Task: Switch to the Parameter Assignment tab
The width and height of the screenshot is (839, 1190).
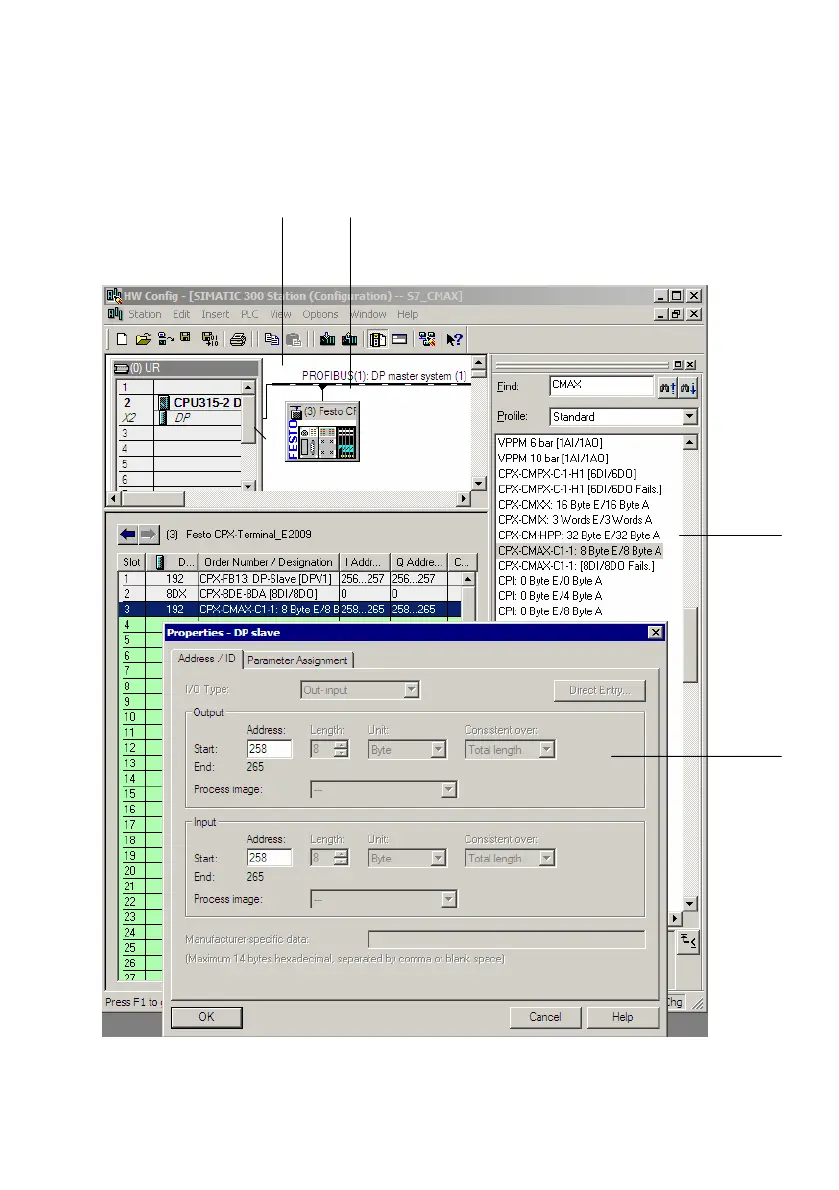Action: click(x=297, y=660)
